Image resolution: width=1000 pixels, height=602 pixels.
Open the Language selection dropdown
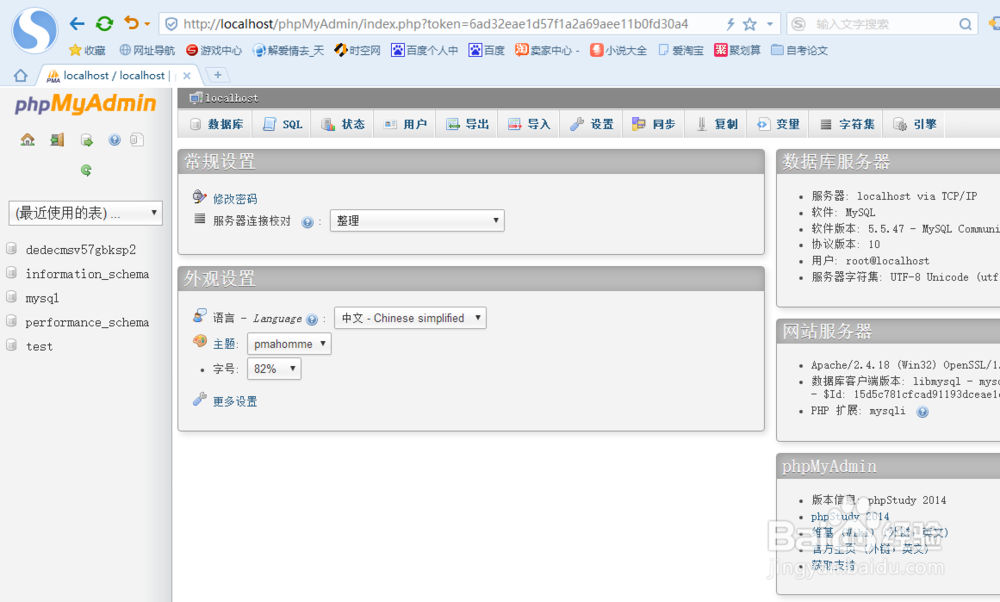410,318
